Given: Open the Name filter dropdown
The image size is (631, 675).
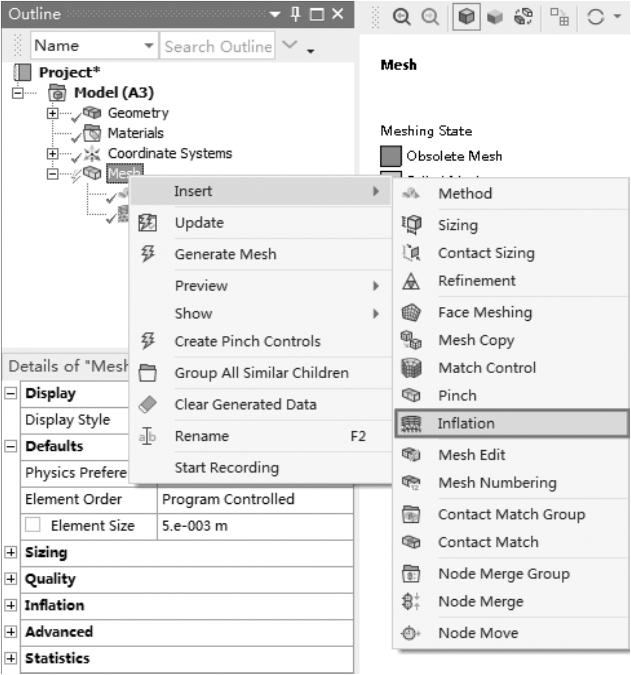Looking at the screenshot, I should [150, 46].
